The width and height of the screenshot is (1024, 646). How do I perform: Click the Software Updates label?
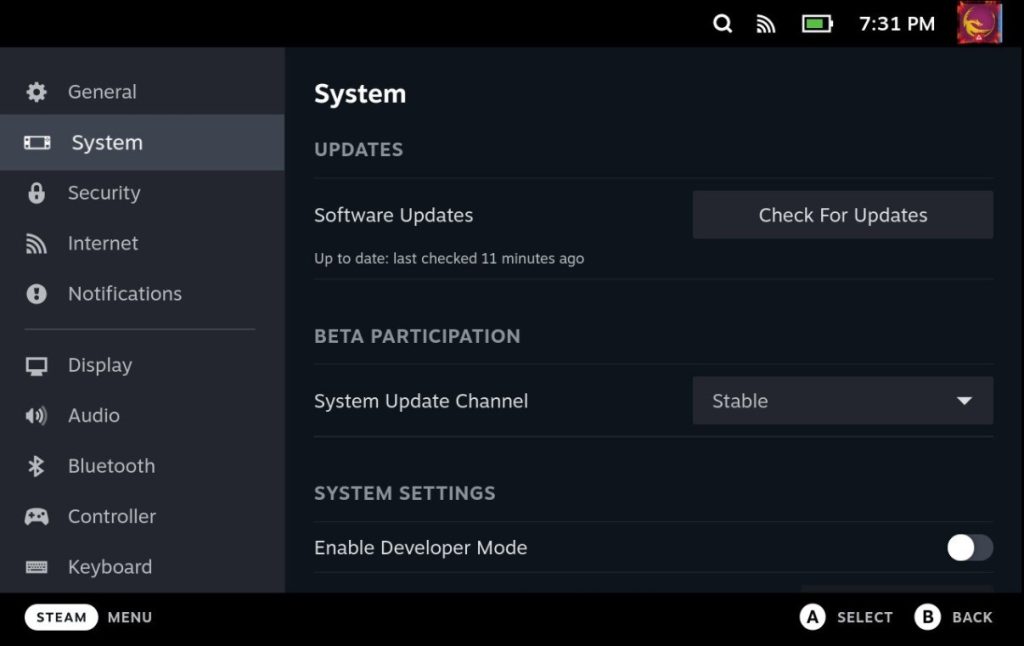pyautogui.click(x=393, y=216)
